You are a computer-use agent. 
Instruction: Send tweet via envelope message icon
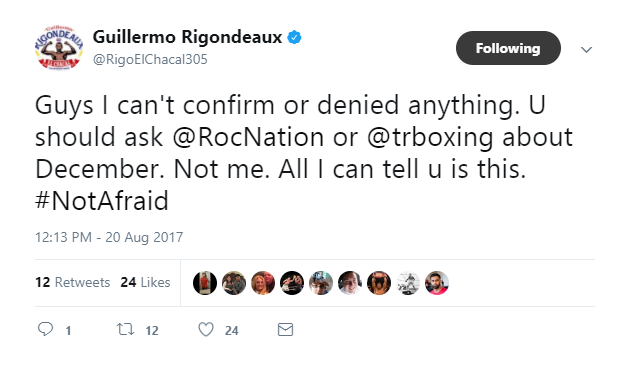point(285,330)
